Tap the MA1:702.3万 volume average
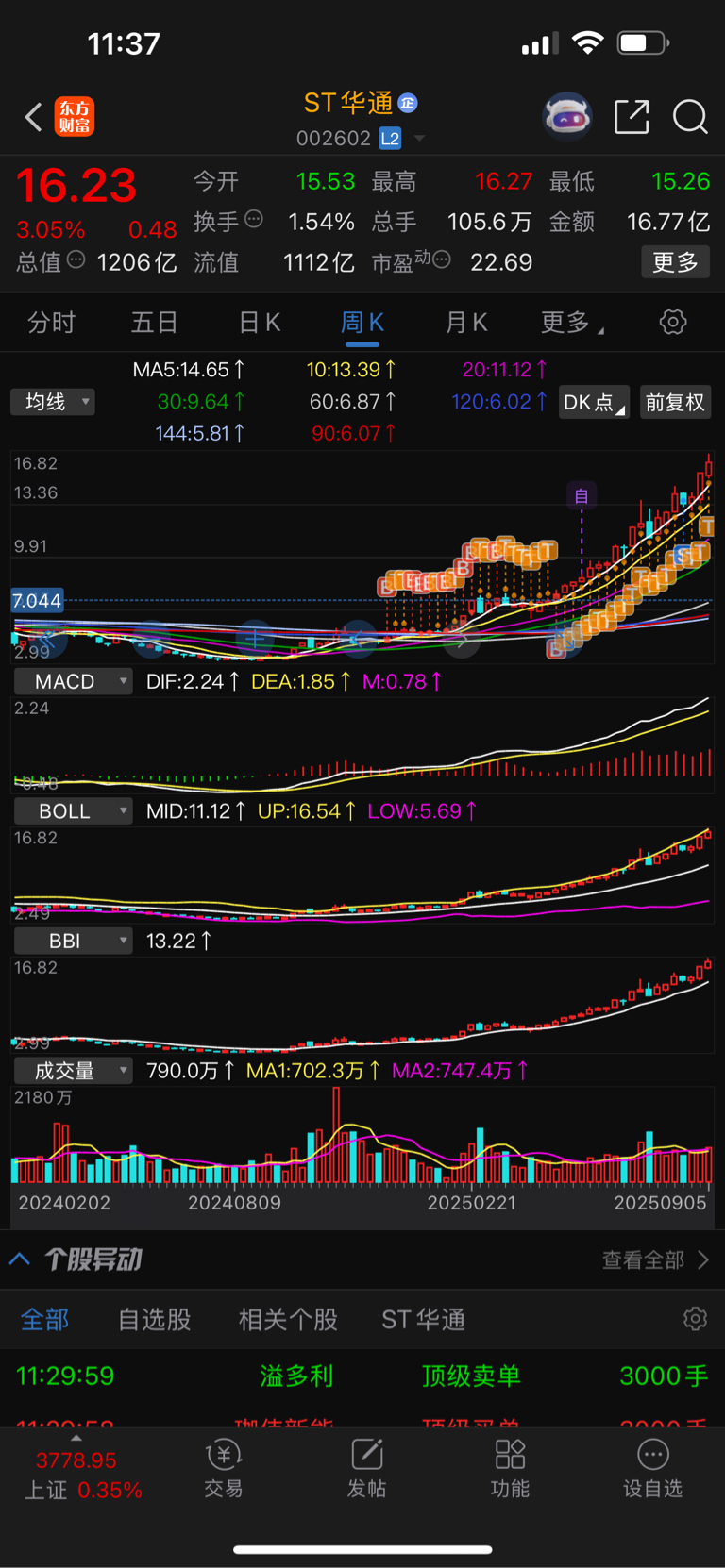The image size is (725, 1568). click(x=313, y=1071)
